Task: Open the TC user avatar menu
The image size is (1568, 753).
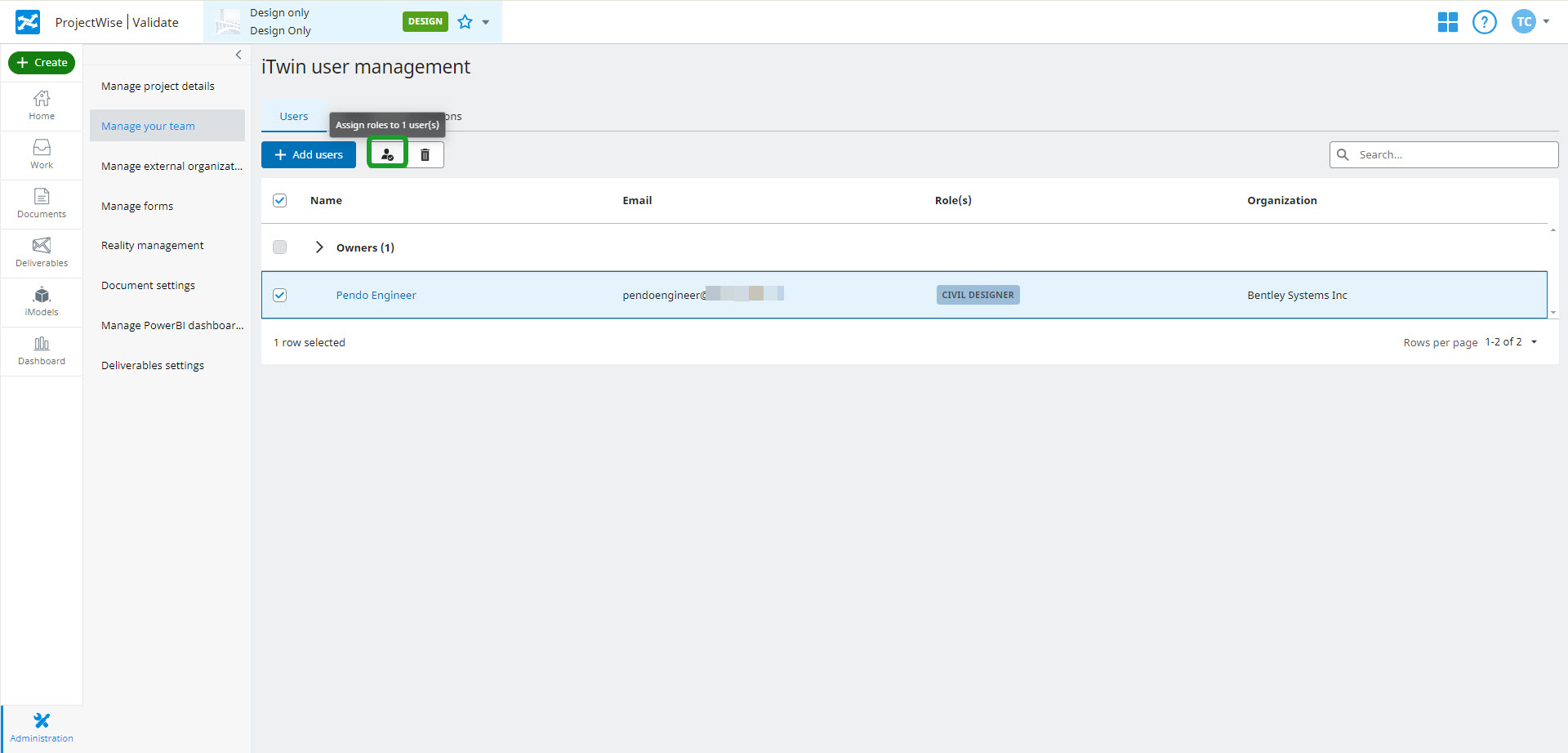Action: click(1524, 22)
